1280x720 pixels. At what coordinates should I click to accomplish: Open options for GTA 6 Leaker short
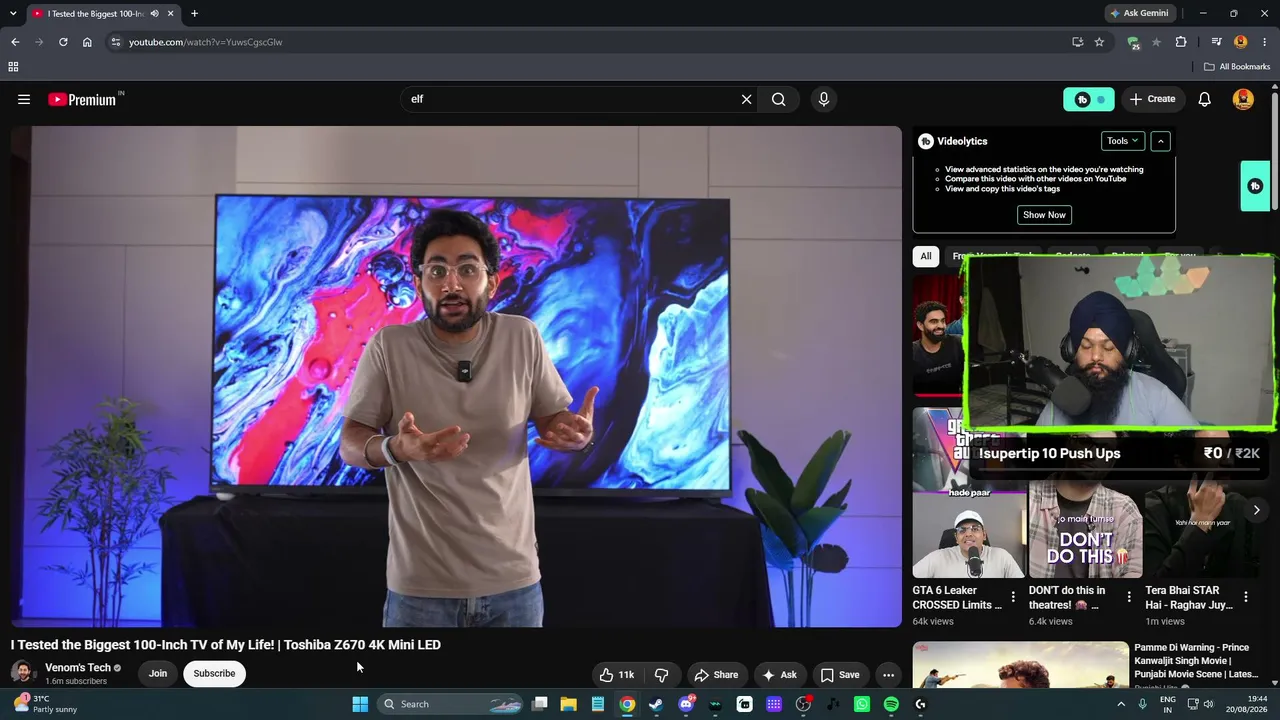(x=1013, y=597)
